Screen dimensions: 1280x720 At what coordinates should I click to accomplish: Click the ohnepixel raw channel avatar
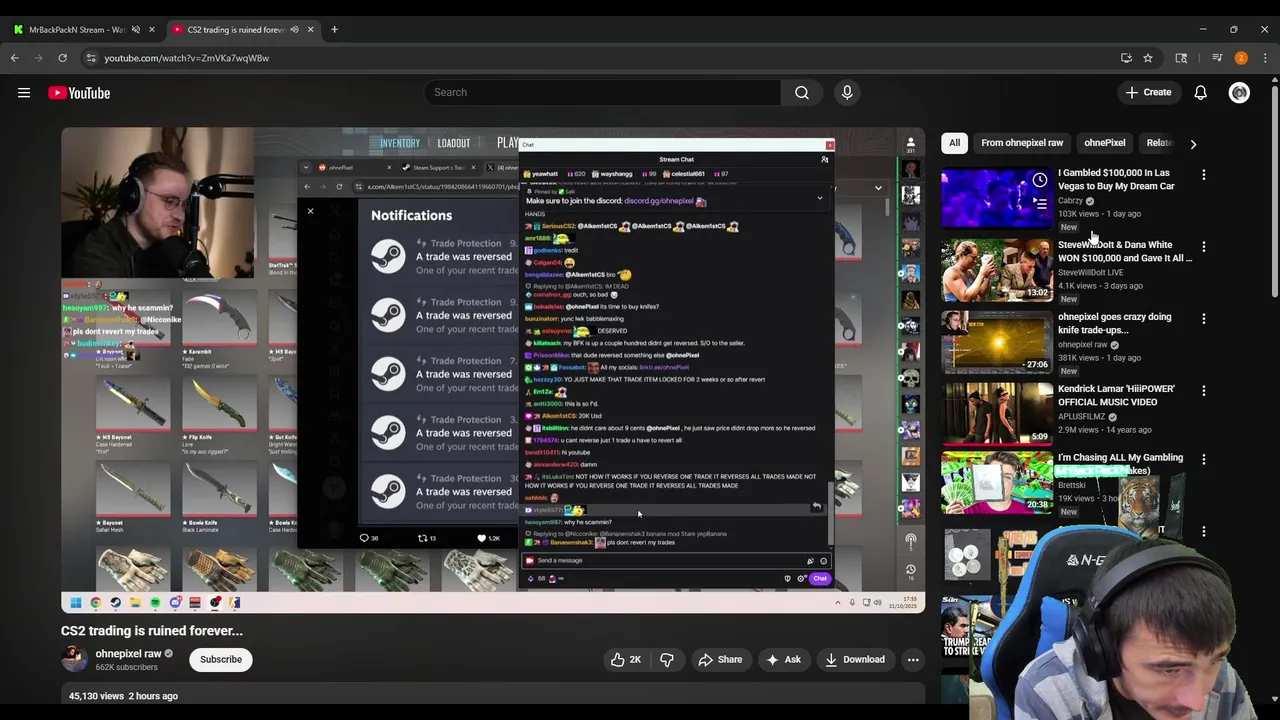tap(75, 659)
